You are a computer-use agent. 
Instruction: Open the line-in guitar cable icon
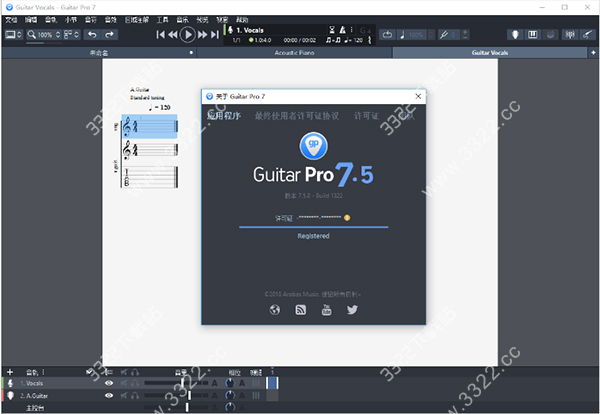pyautogui.click(x=587, y=35)
